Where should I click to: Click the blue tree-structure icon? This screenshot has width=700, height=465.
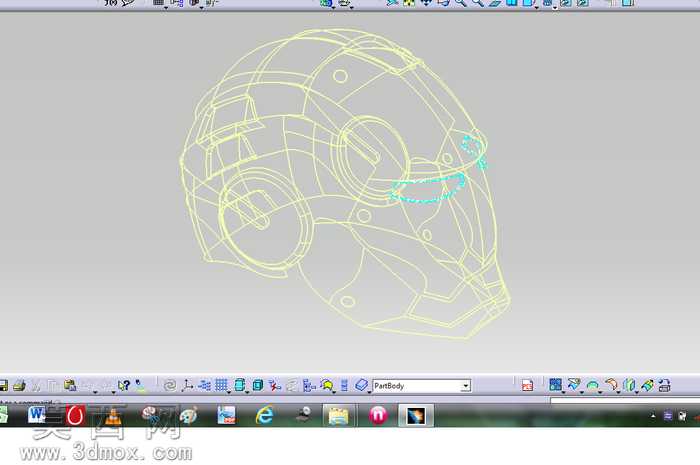(309, 385)
